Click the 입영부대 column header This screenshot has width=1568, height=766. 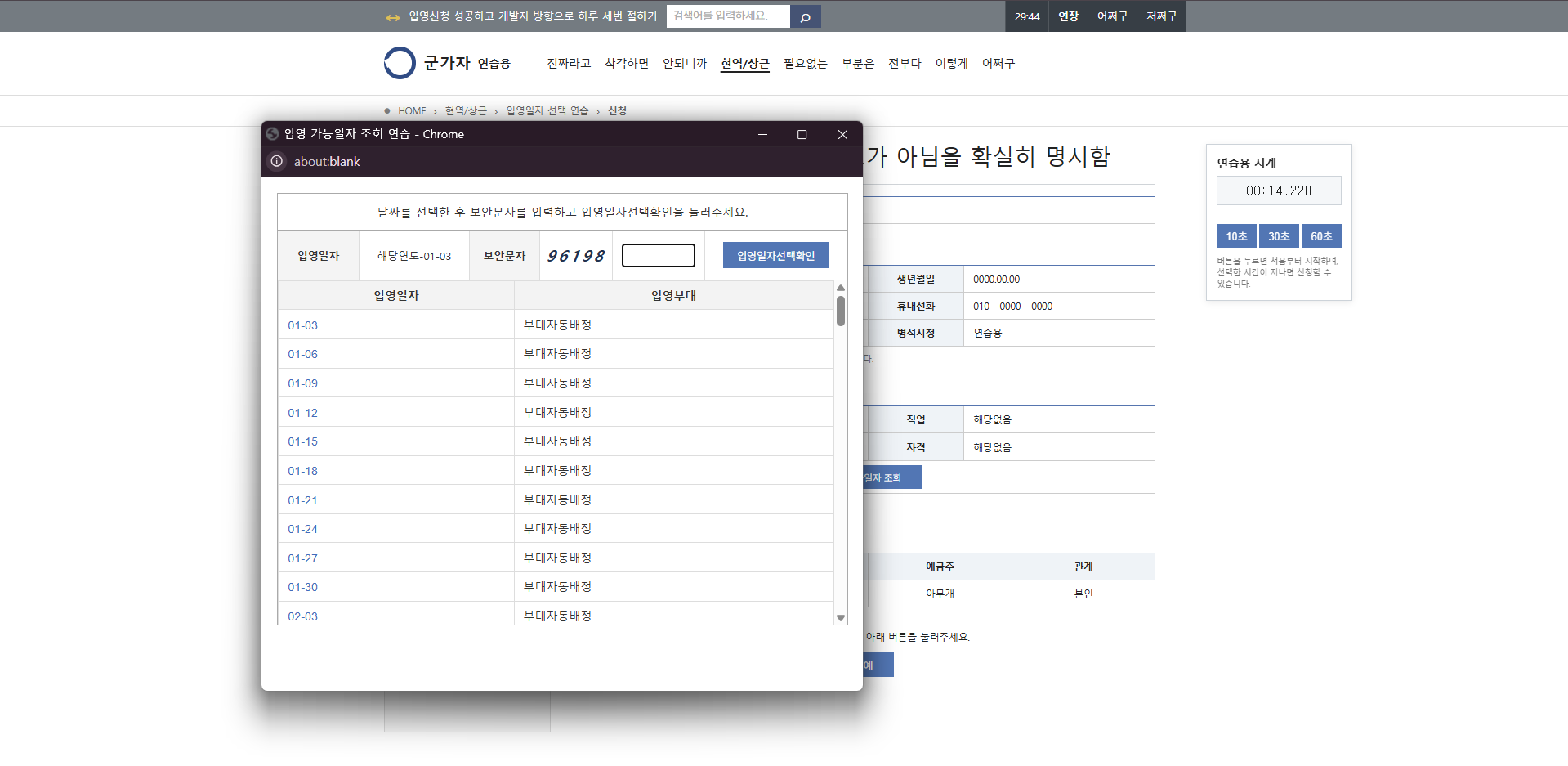click(x=674, y=295)
